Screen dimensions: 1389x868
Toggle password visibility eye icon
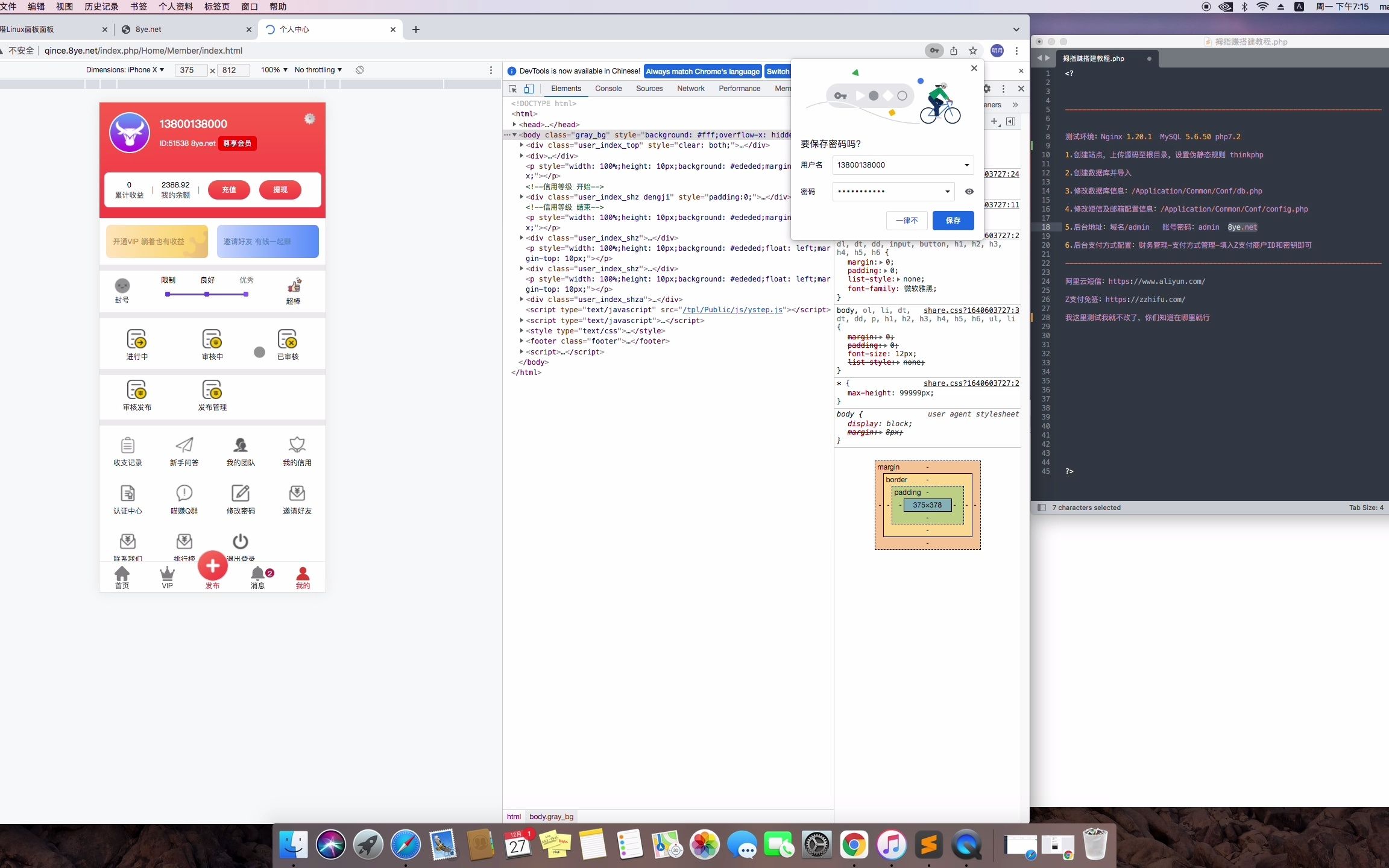click(x=969, y=192)
